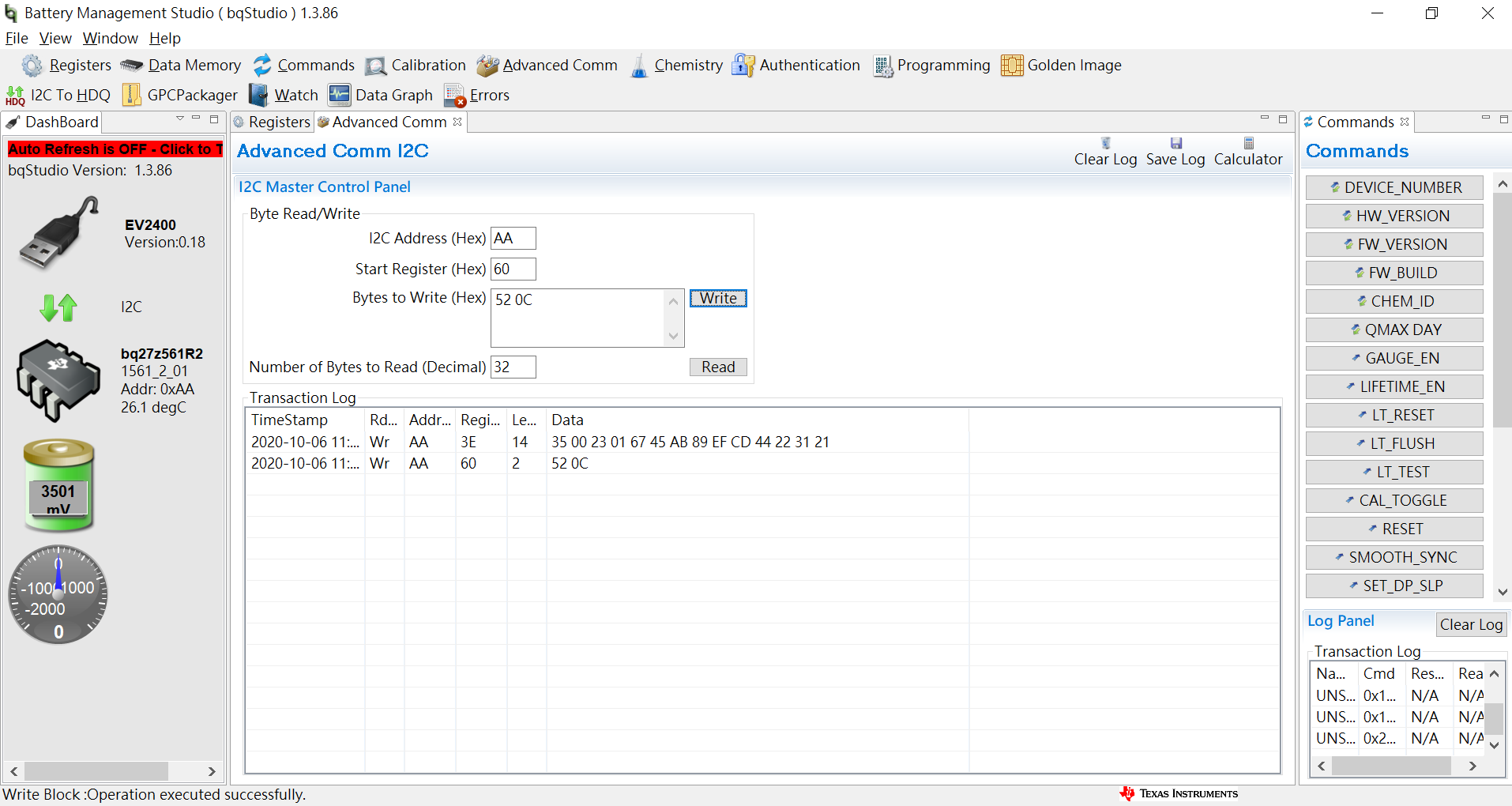Open the Golden Image icon
This screenshot has height=806, width=1512.
click(1012, 66)
